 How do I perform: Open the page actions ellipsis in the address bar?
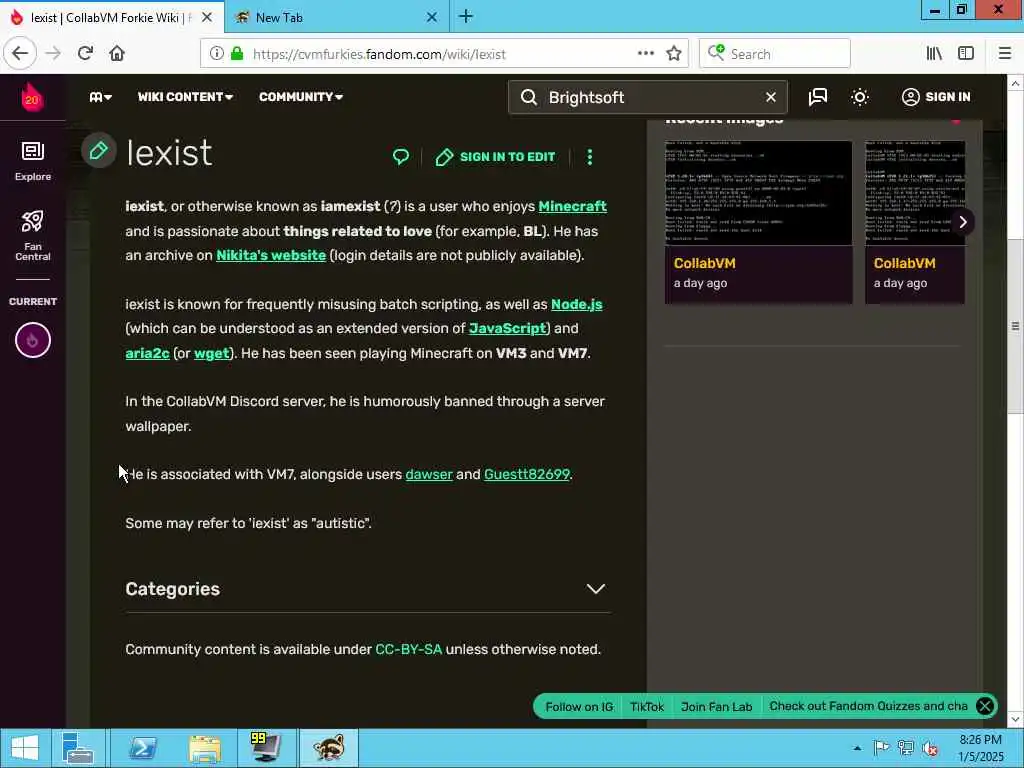(x=646, y=54)
